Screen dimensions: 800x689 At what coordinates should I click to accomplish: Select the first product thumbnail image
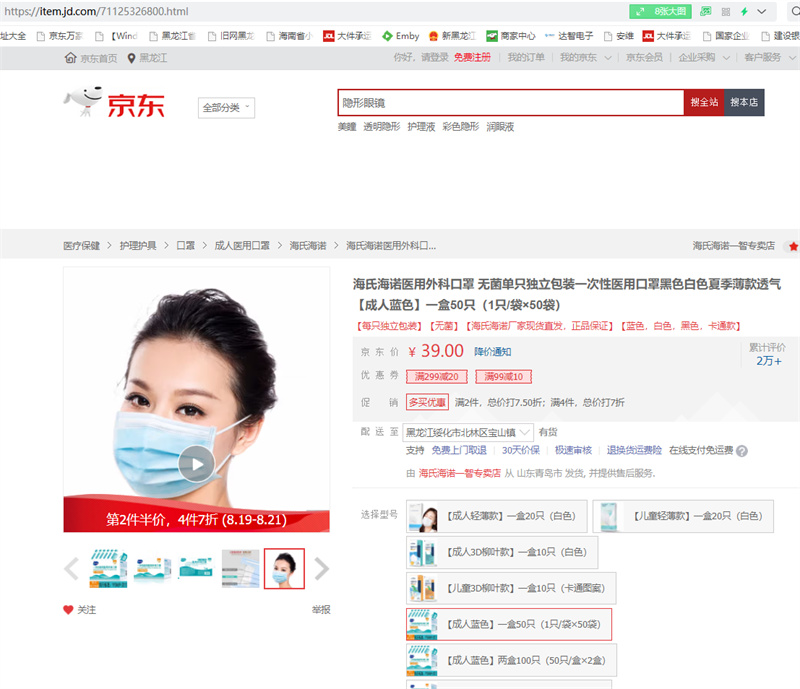click(108, 569)
